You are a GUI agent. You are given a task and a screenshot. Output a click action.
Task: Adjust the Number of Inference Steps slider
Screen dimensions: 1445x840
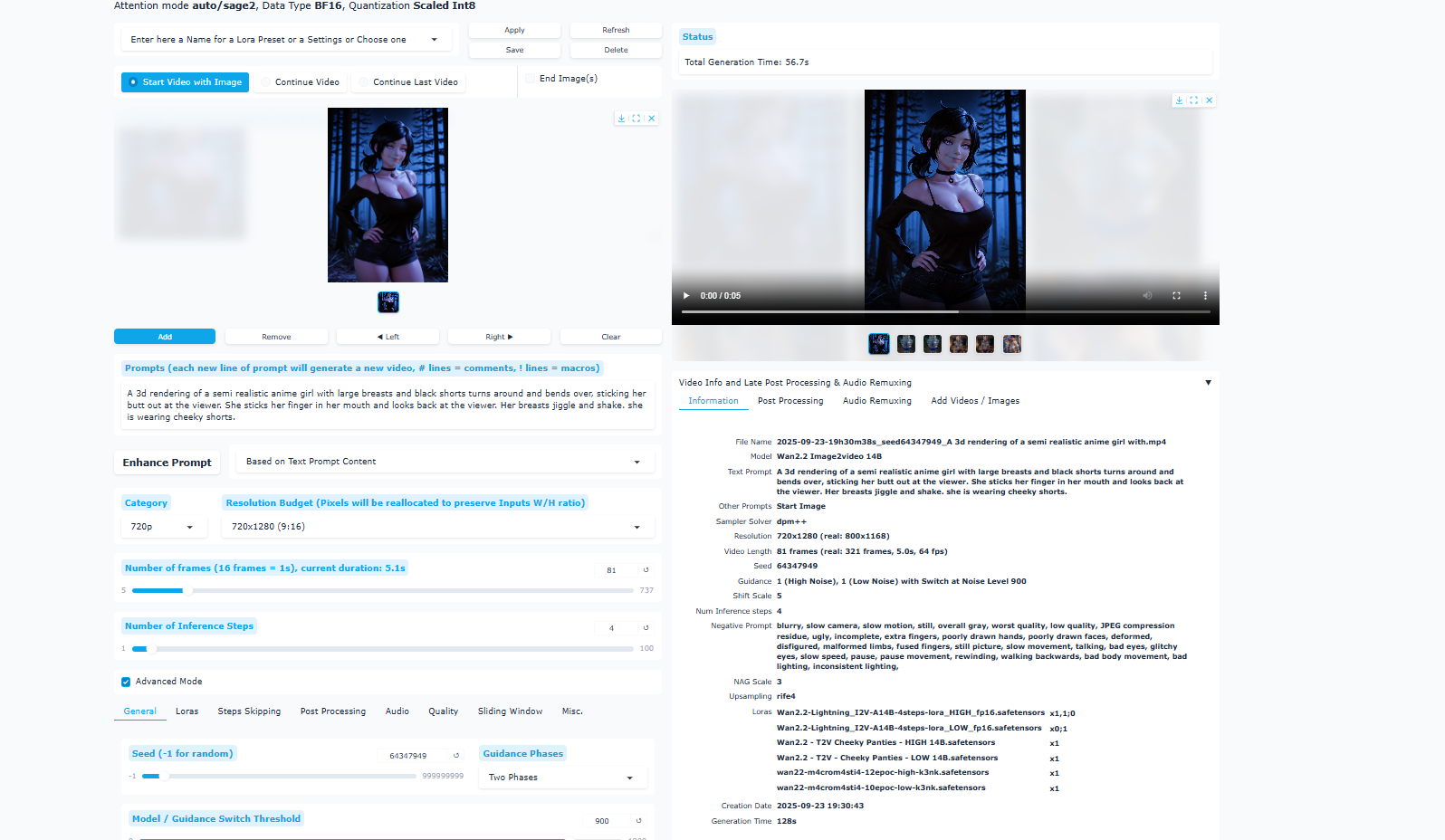[383, 649]
